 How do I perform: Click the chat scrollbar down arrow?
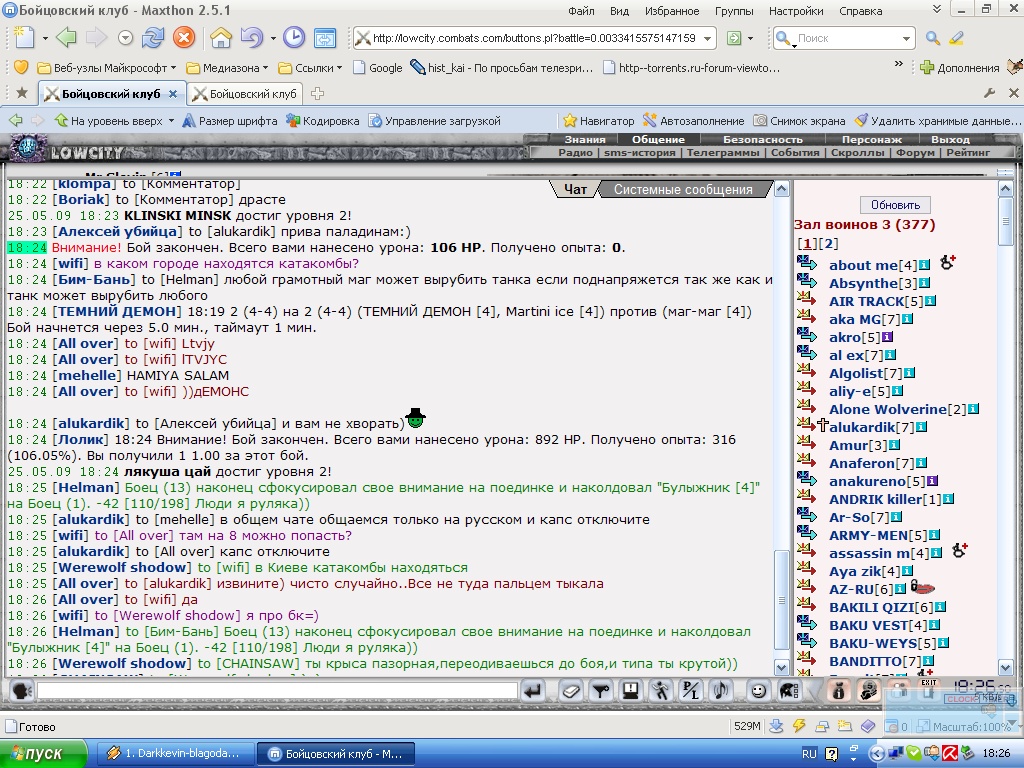coord(781,667)
